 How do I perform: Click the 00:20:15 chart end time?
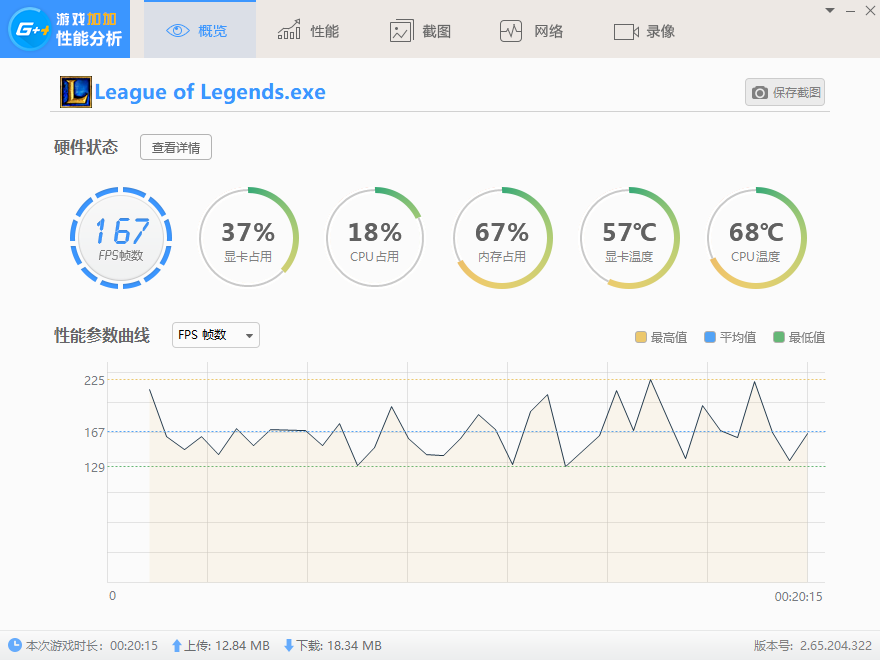[x=798, y=597]
